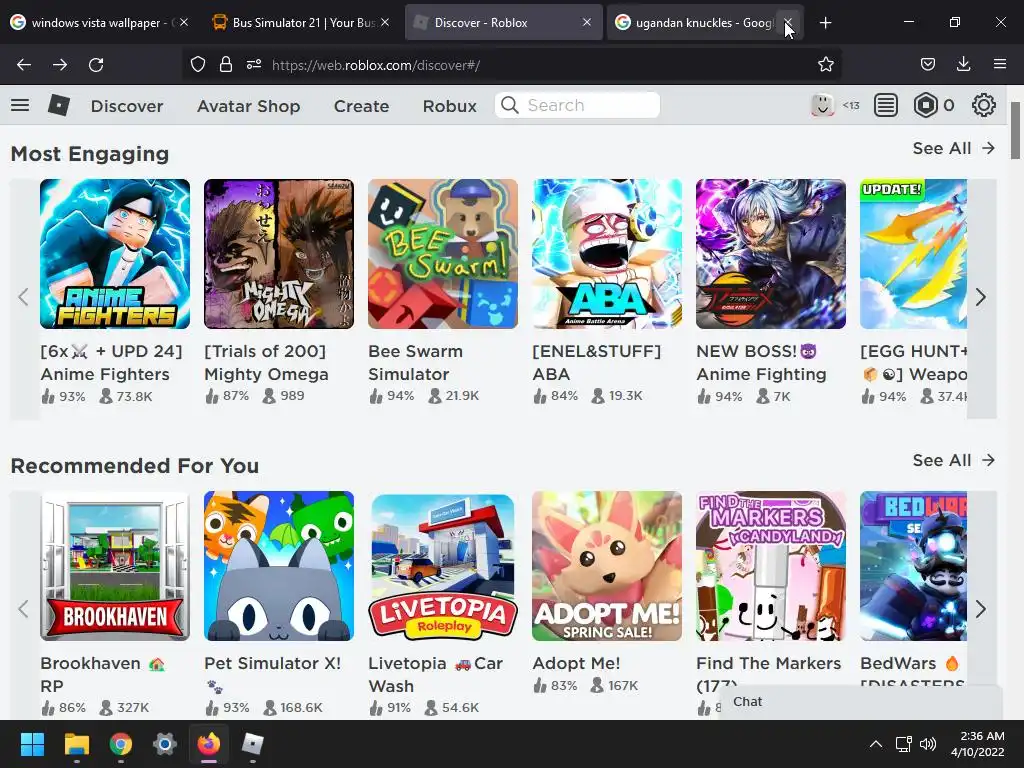The width and height of the screenshot is (1024, 768).
Task: Open the avatar profile icon in Roblox header
Action: [822, 105]
